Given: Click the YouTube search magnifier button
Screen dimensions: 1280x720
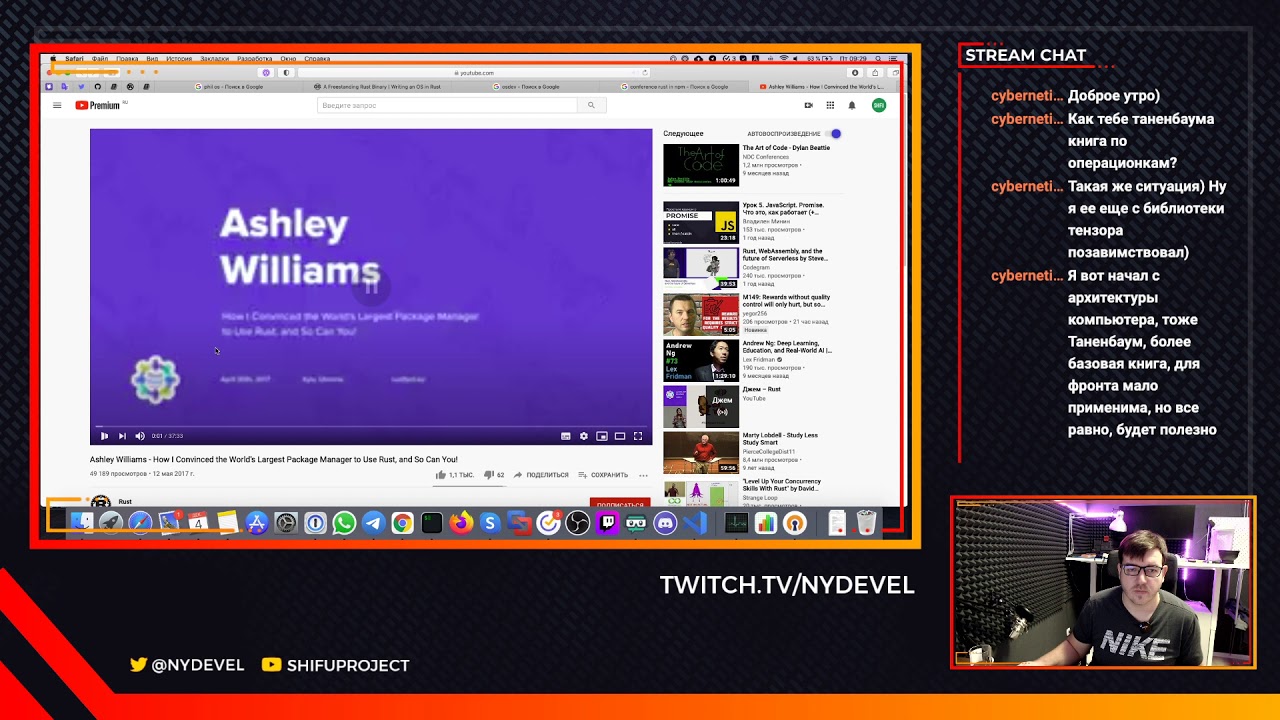Looking at the screenshot, I should [591, 105].
